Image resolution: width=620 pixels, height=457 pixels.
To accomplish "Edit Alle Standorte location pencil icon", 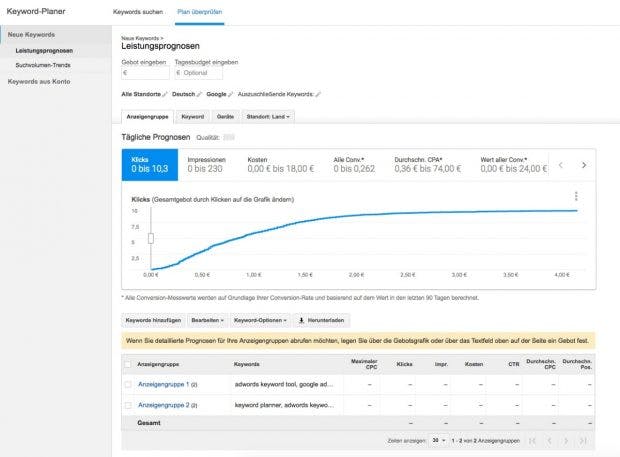I will pyautogui.click(x=165, y=94).
